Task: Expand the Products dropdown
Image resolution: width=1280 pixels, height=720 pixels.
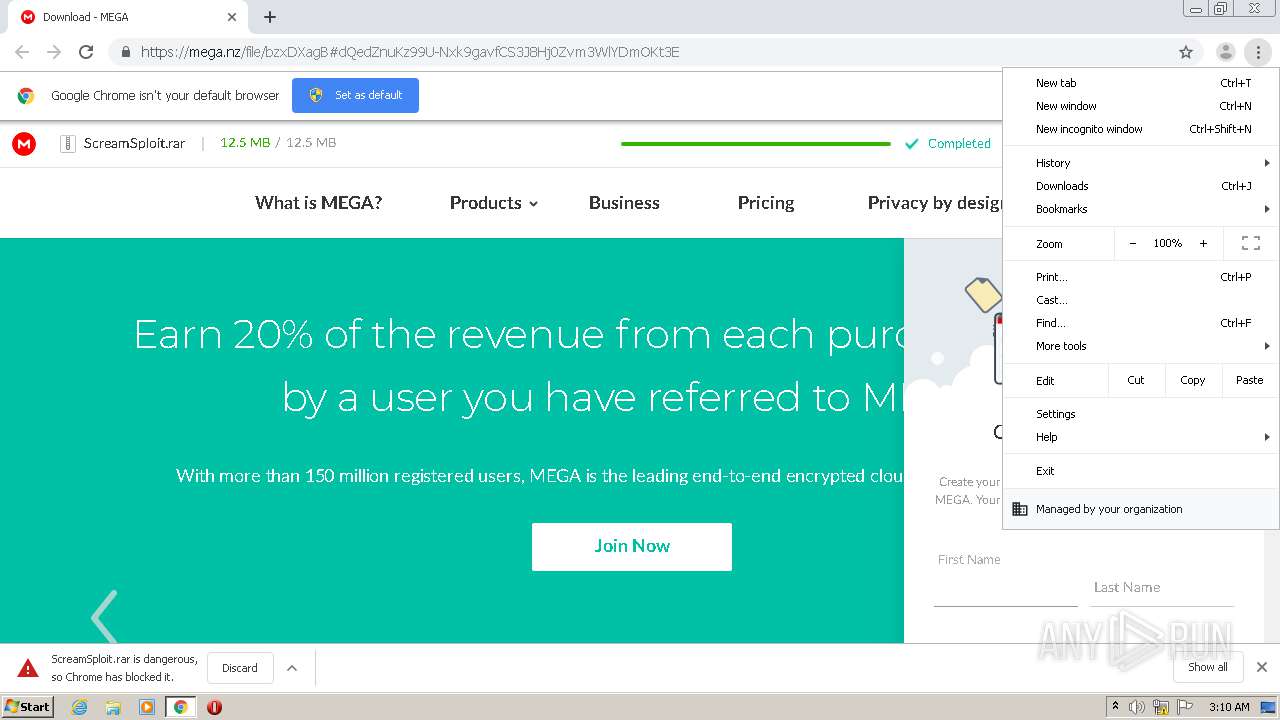Action: click(x=494, y=203)
